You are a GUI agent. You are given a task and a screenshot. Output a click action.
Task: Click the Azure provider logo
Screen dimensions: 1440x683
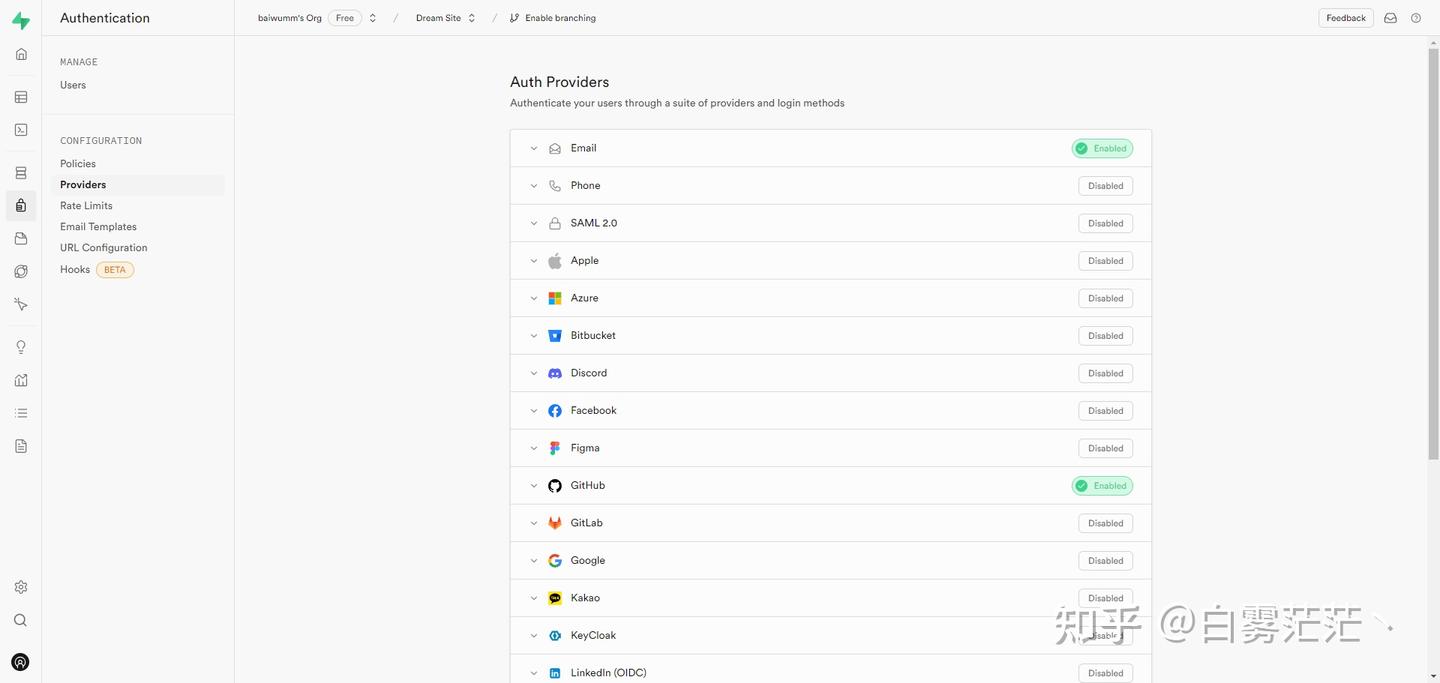[x=555, y=298]
